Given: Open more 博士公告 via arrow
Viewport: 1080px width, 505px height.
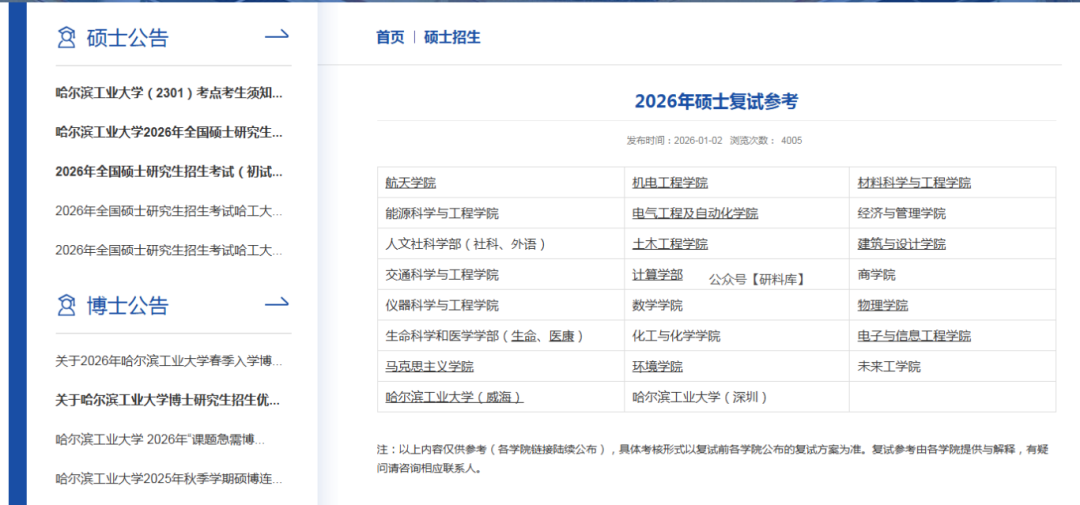Looking at the screenshot, I should coord(276,304).
